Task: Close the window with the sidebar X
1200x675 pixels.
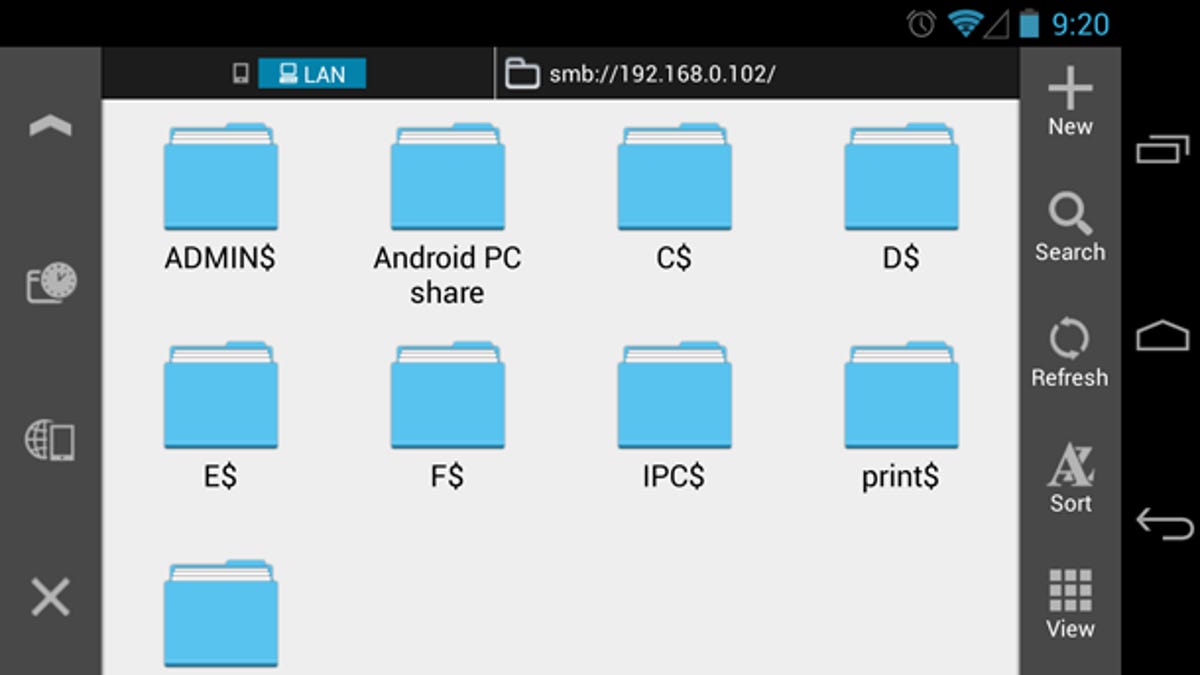Action: 50,597
